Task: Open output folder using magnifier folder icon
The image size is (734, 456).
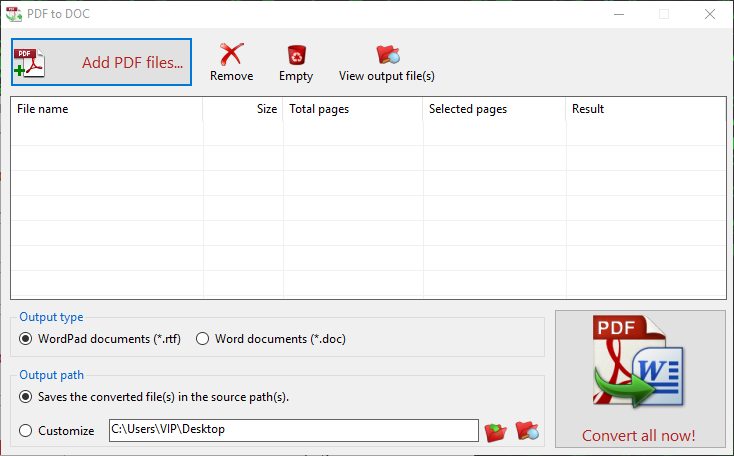Action: (x=527, y=432)
